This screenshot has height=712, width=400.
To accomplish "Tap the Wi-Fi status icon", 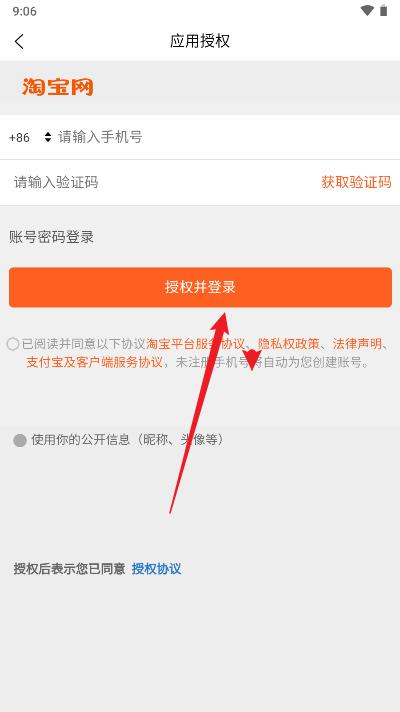I will (367, 10).
